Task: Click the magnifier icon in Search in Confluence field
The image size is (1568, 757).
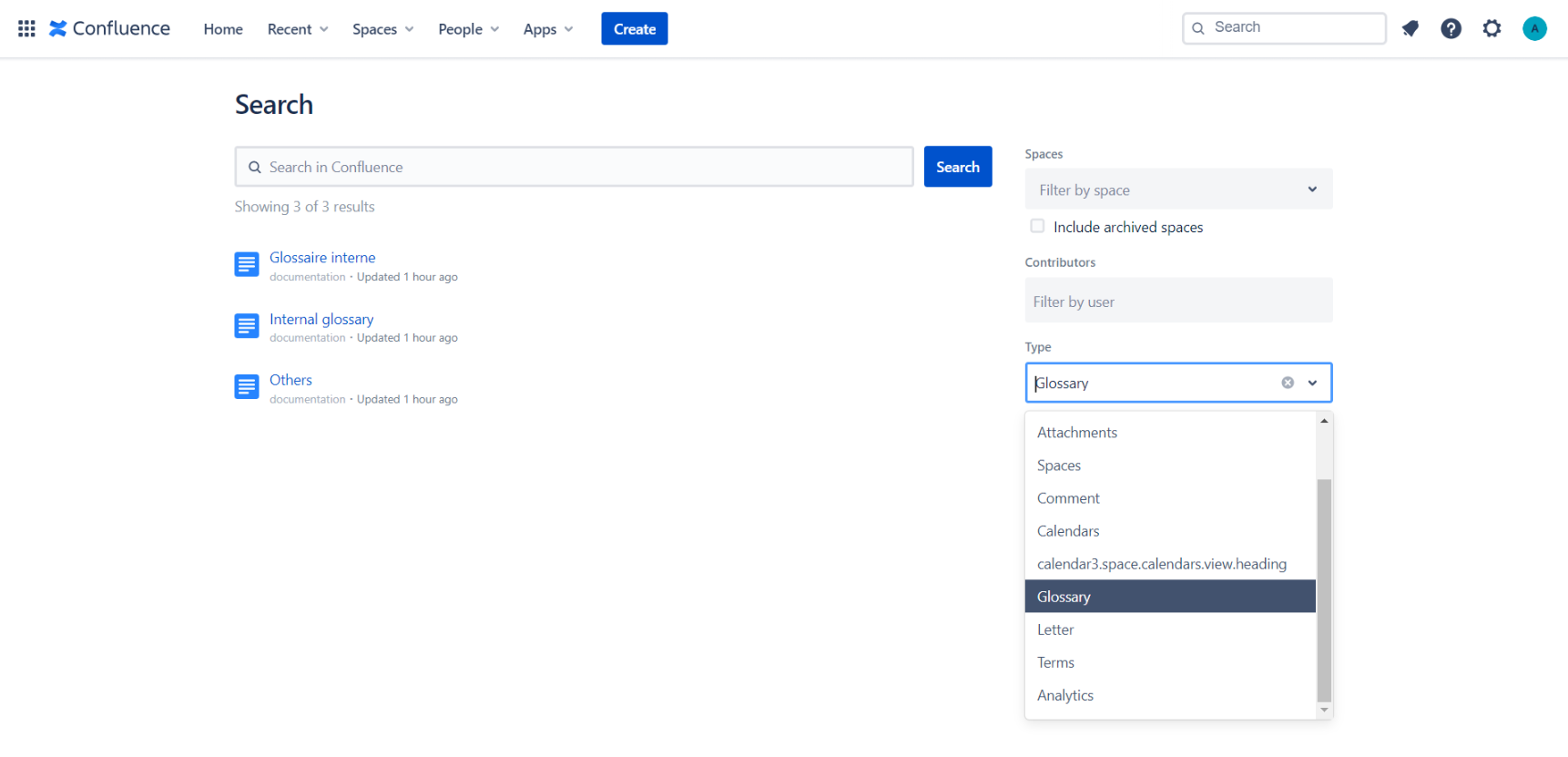Action: pos(255,168)
